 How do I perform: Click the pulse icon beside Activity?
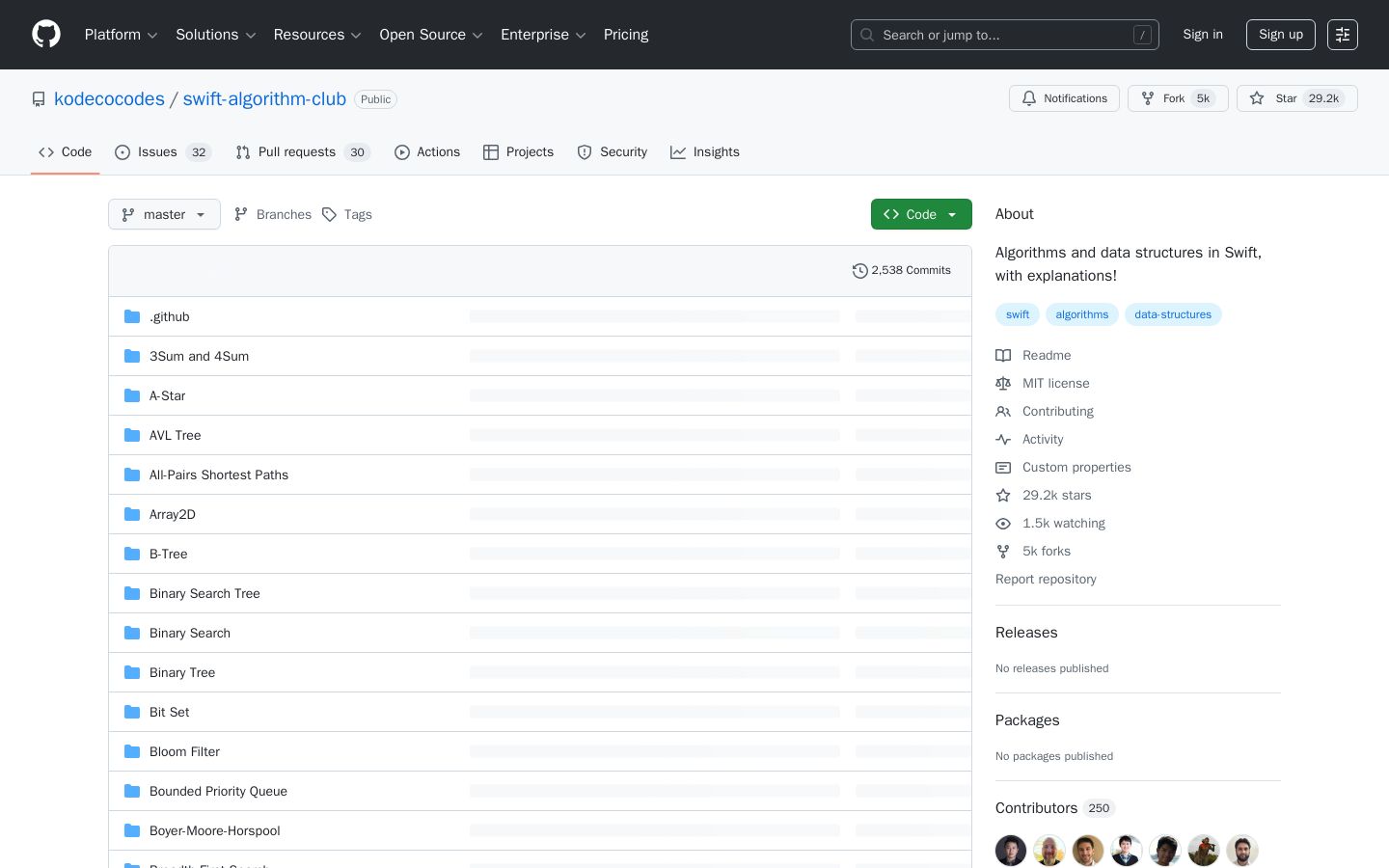coord(1003,439)
